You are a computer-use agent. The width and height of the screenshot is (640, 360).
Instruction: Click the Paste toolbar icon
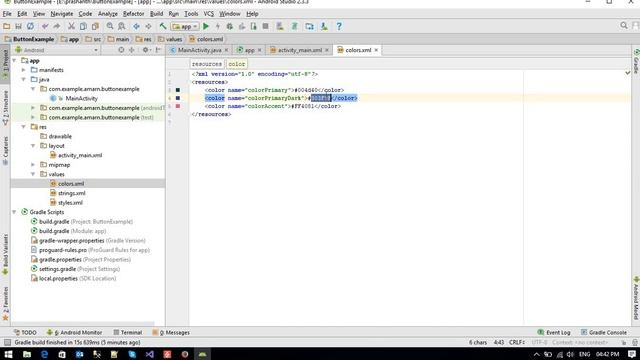(x=96, y=27)
